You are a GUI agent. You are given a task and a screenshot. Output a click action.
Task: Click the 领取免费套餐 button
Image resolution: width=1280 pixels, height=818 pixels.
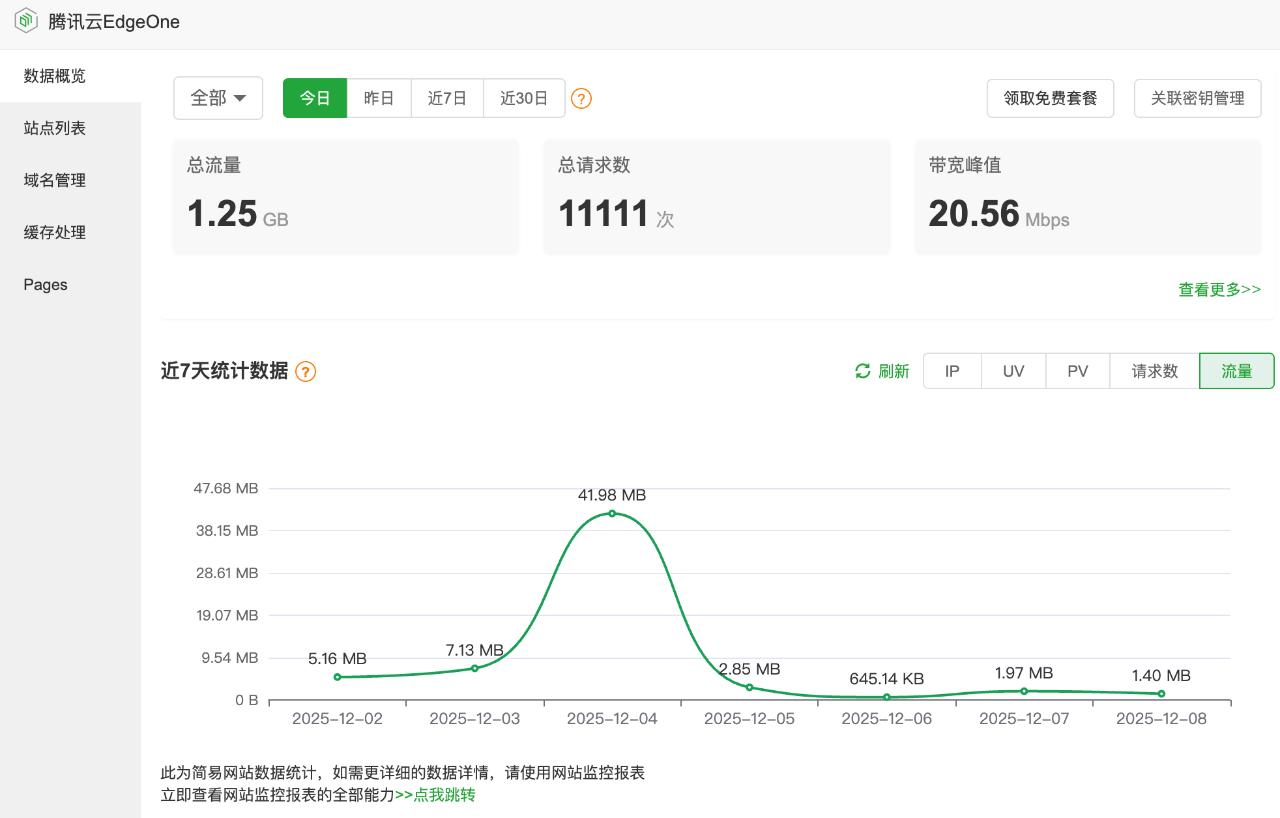coord(1050,98)
